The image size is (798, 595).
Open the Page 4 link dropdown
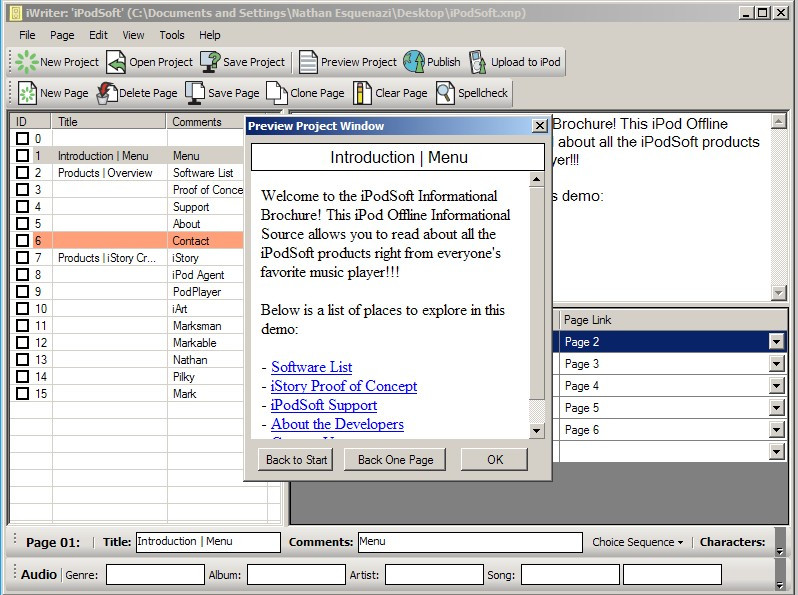[776, 386]
